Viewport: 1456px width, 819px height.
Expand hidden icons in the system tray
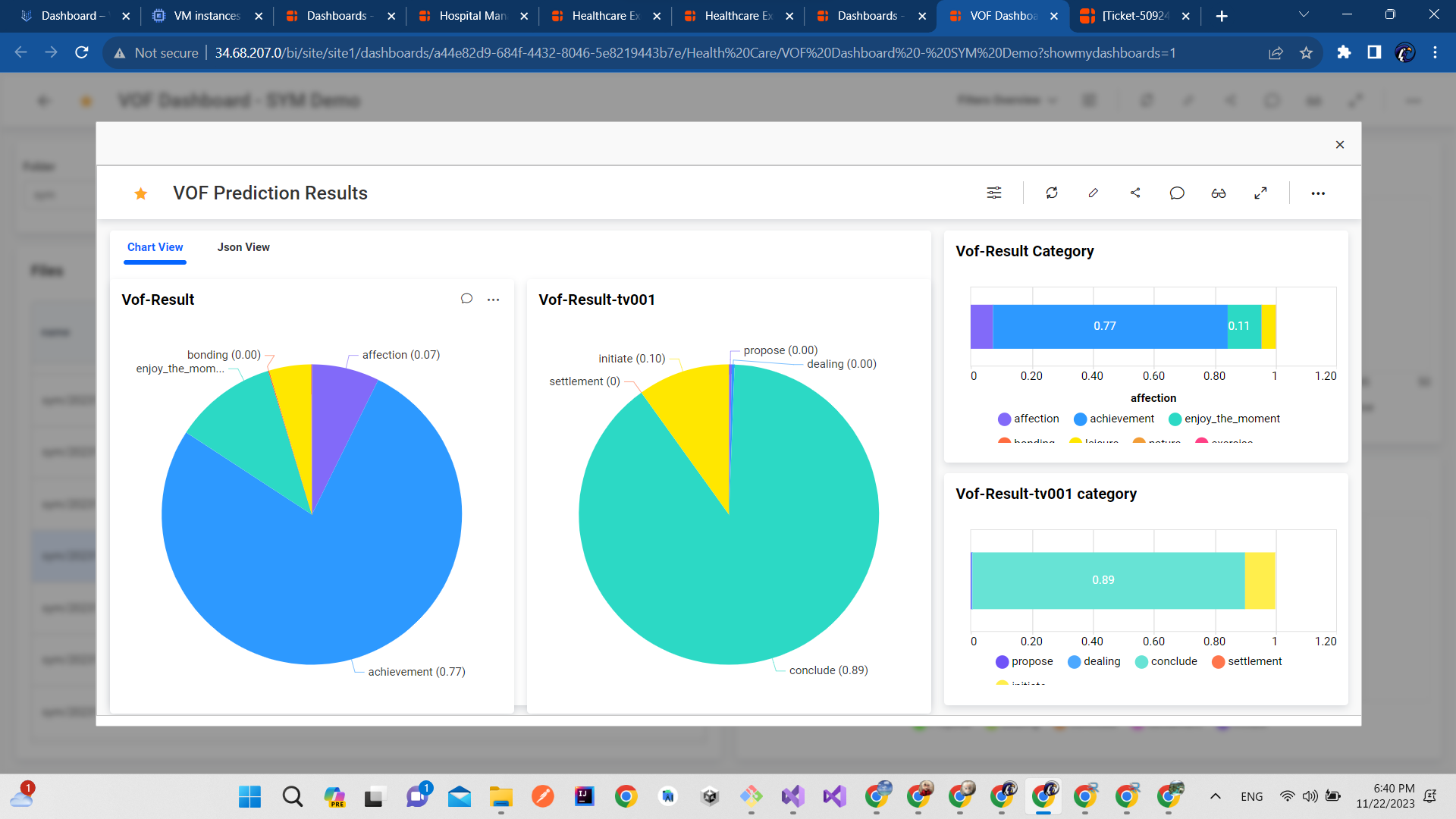click(1215, 796)
